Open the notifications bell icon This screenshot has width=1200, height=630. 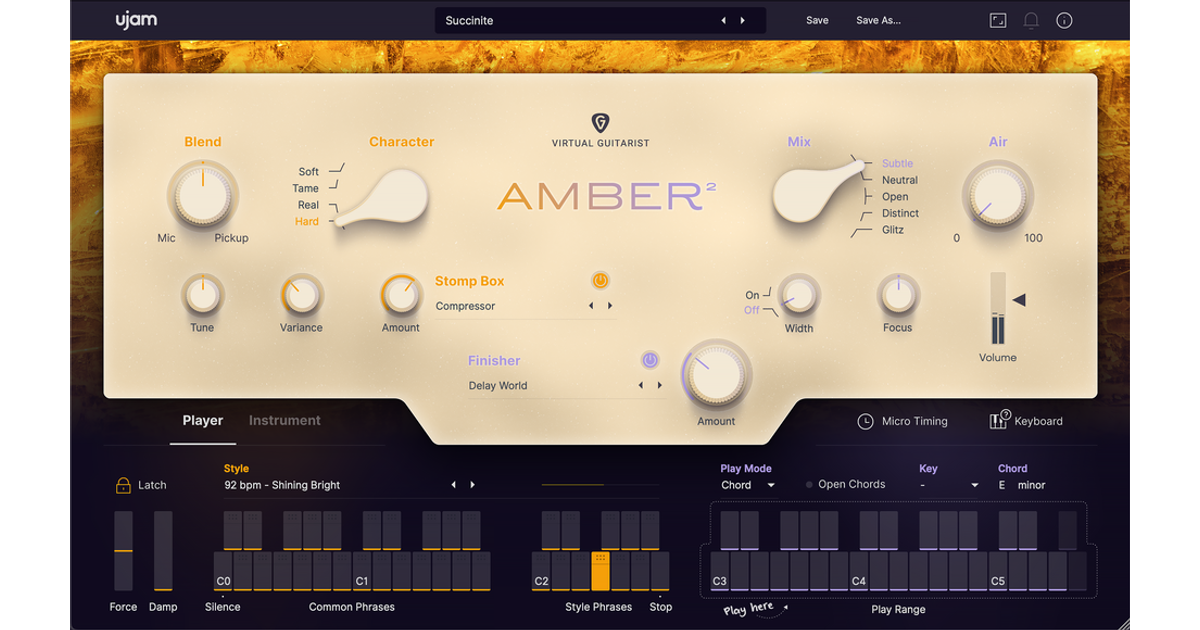[x=1031, y=20]
